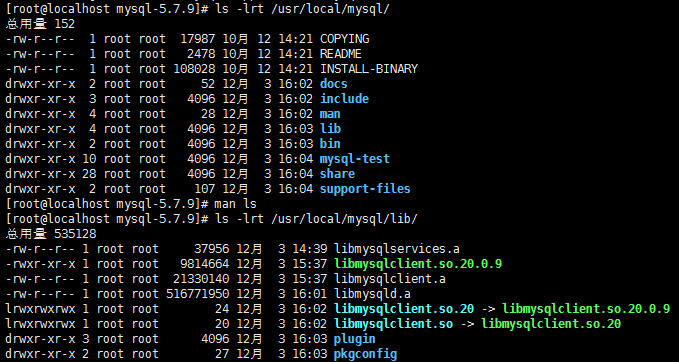Screen dimensions: 679x362
Task: Click size 52 of docs row
Action: [x=208, y=84]
